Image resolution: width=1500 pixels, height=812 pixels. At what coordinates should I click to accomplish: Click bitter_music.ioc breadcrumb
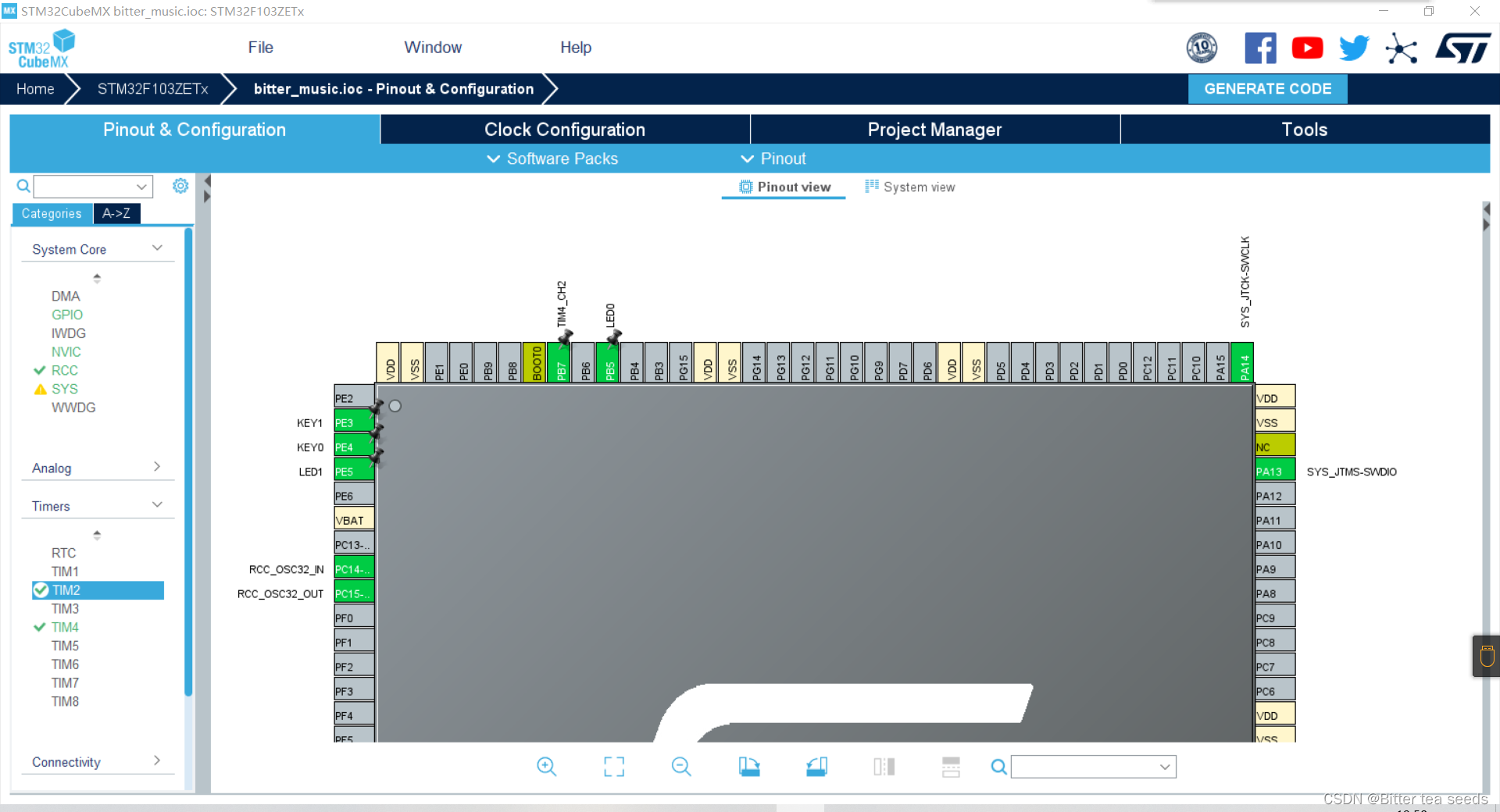click(x=394, y=89)
